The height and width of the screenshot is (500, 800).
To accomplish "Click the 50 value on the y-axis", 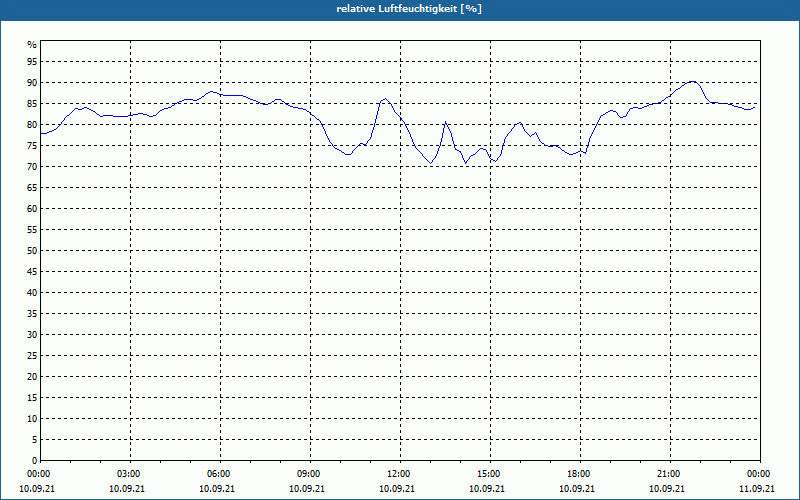I will [32, 251].
